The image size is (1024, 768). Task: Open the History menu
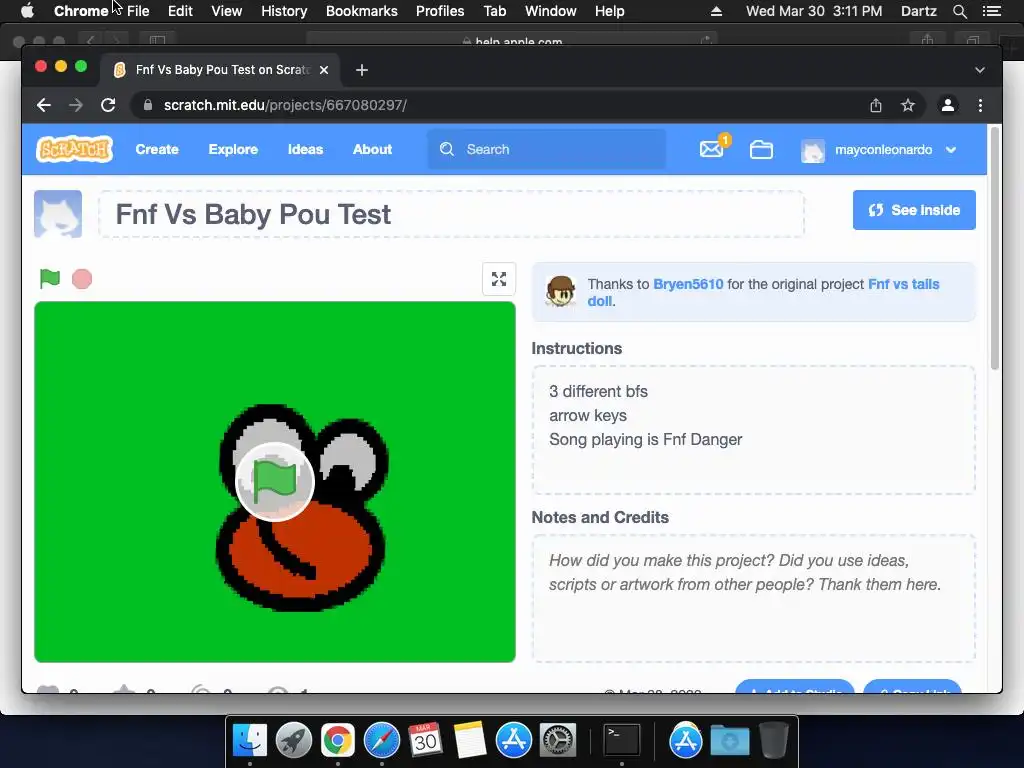(x=284, y=11)
